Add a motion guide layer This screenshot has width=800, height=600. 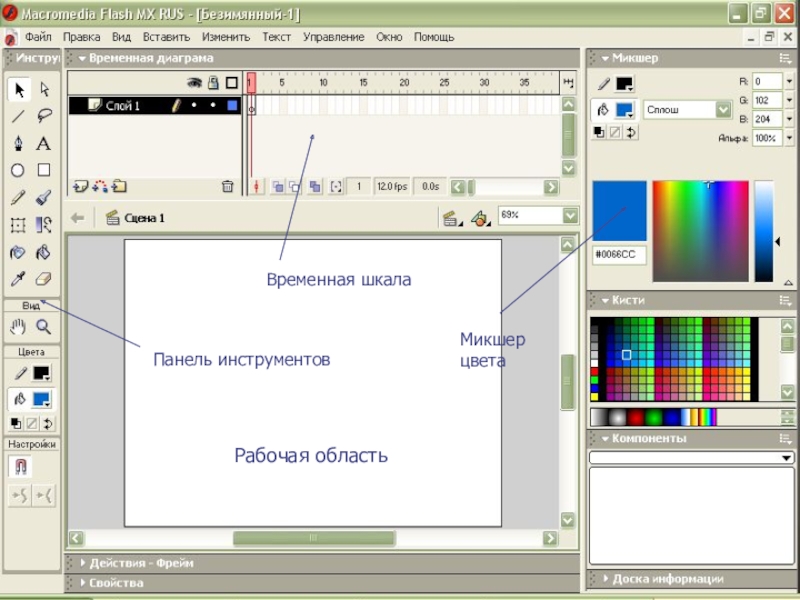click(100, 187)
